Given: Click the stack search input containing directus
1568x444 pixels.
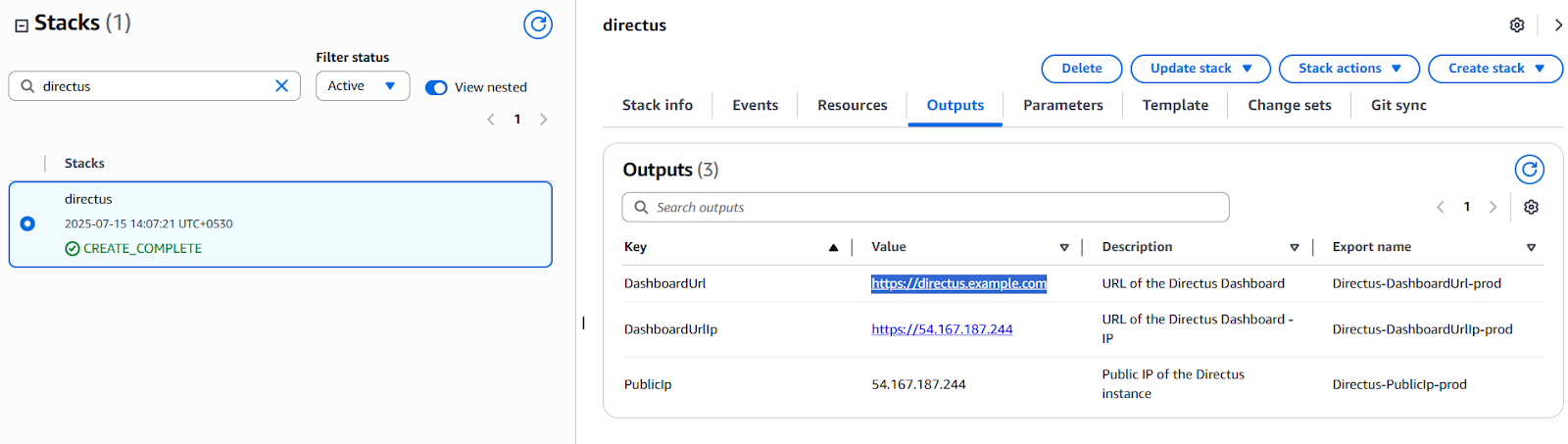Looking at the screenshot, I should click(155, 86).
